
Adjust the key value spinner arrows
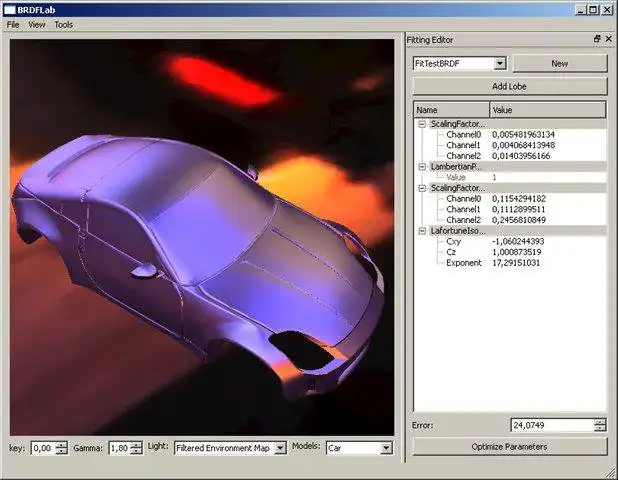(x=61, y=448)
